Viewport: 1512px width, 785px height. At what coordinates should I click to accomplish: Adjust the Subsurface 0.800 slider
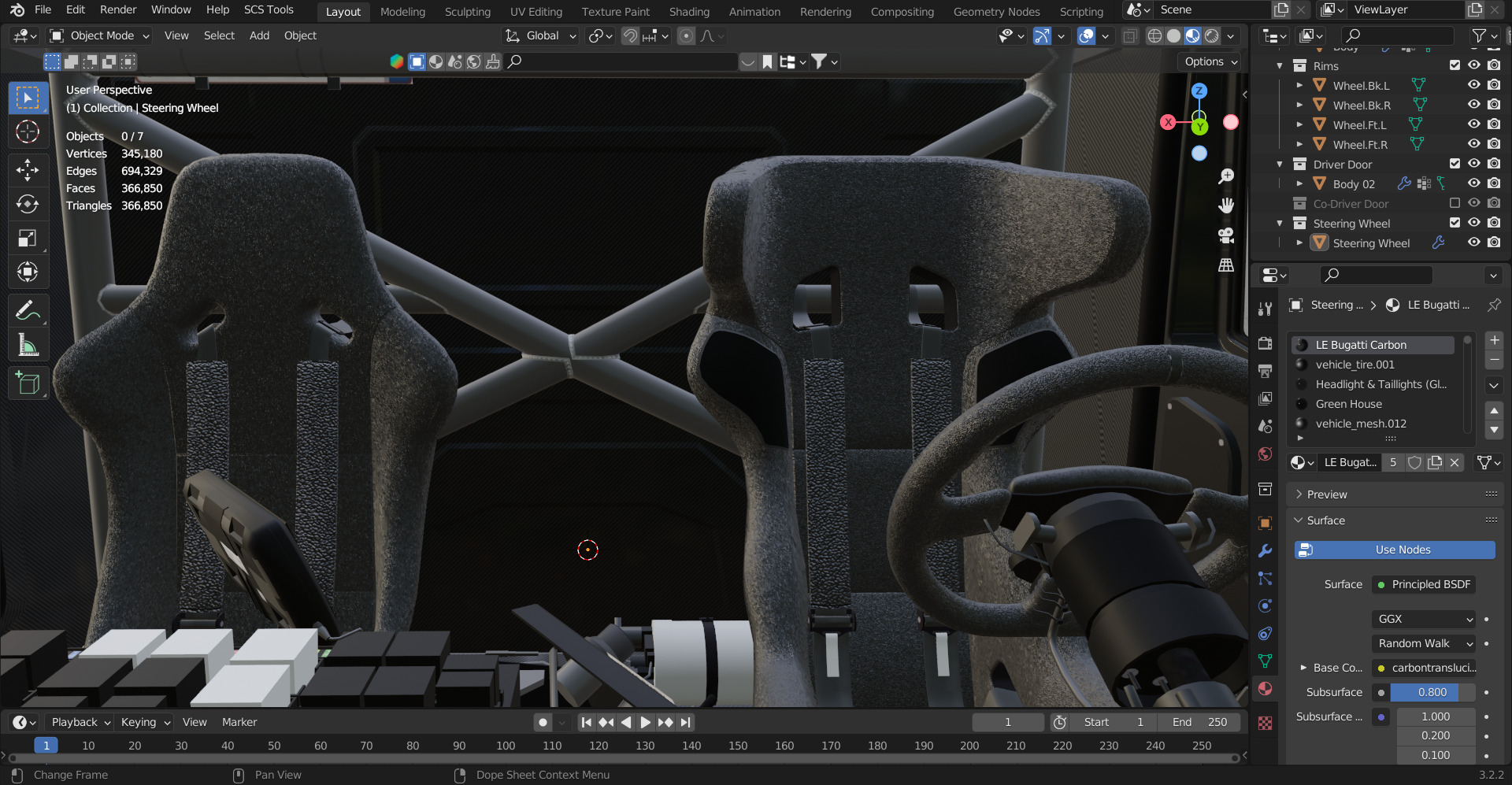(1432, 692)
